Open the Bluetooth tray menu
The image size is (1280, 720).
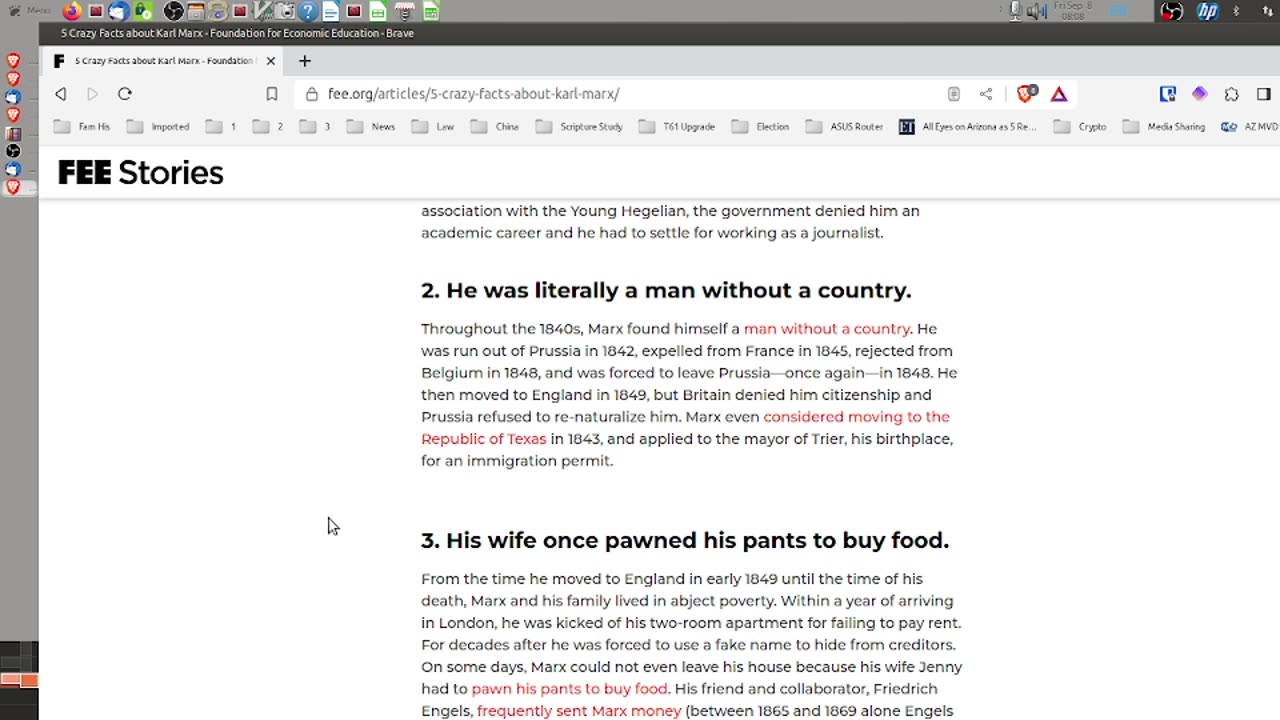click(x=1236, y=11)
